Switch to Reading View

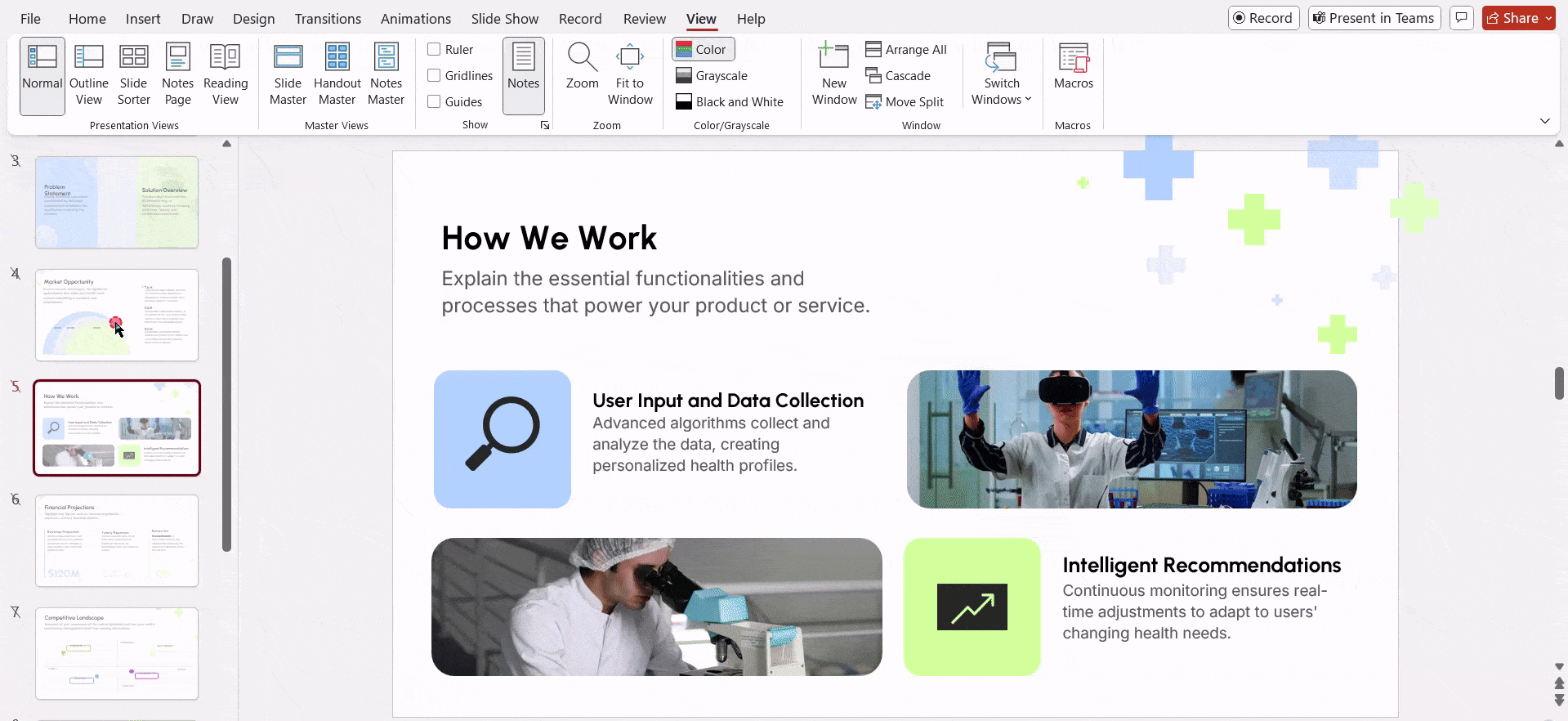click(226, 75)
